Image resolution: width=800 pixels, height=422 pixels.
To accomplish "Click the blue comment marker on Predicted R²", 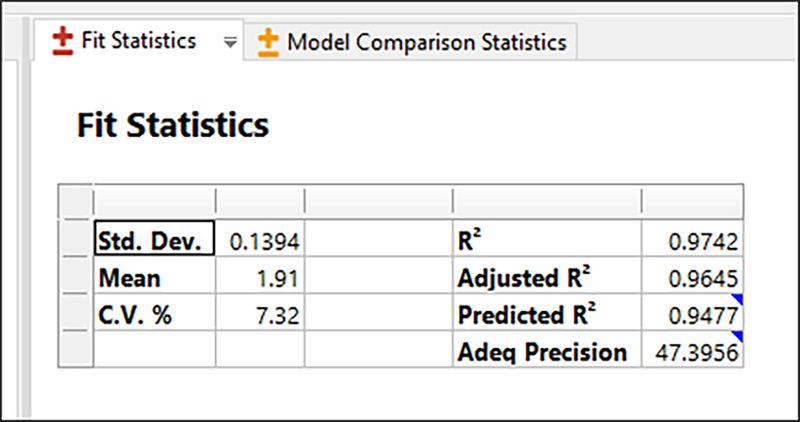I will 737,300.
